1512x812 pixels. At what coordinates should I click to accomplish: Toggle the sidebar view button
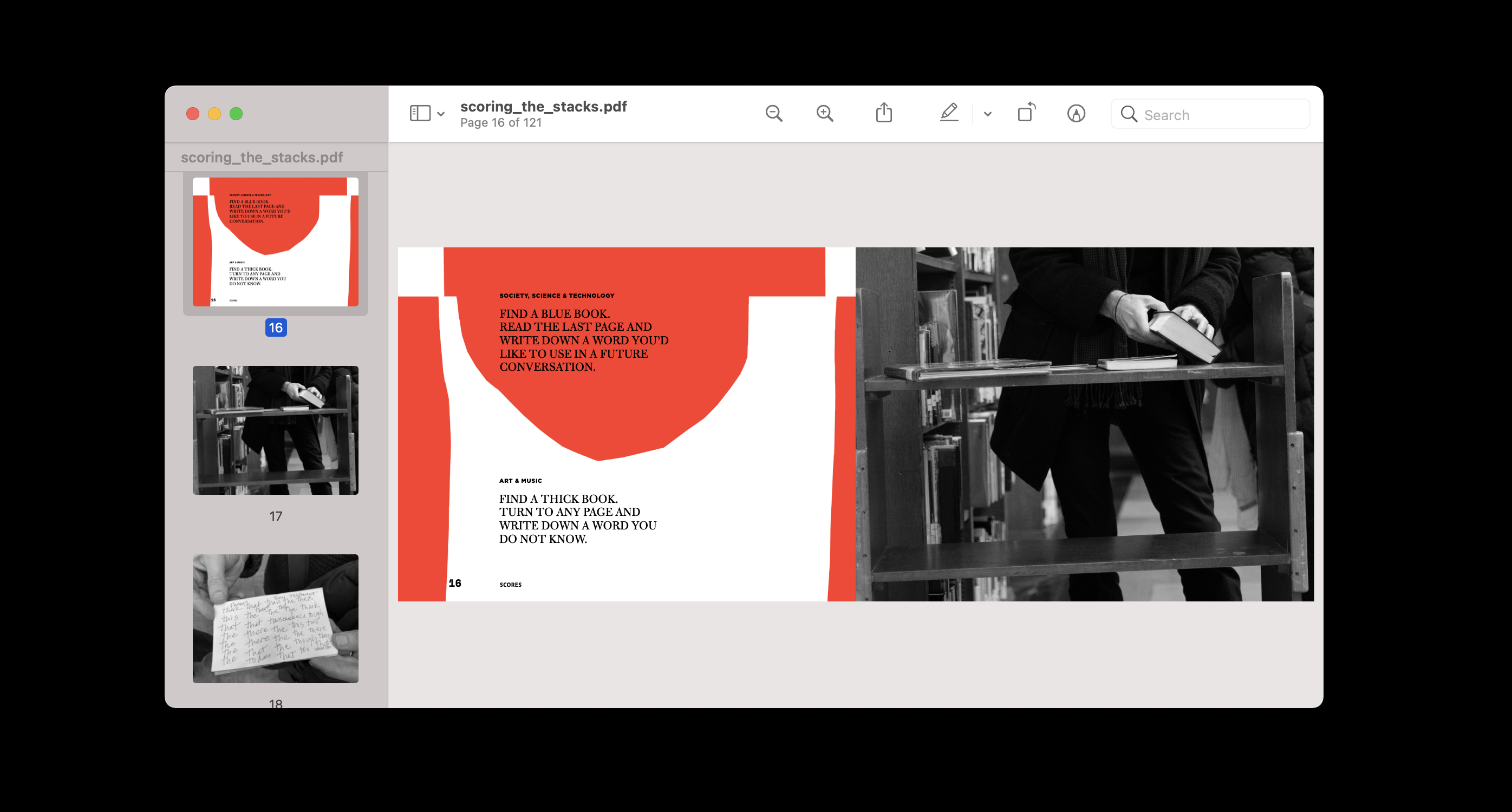coord(420,114)
